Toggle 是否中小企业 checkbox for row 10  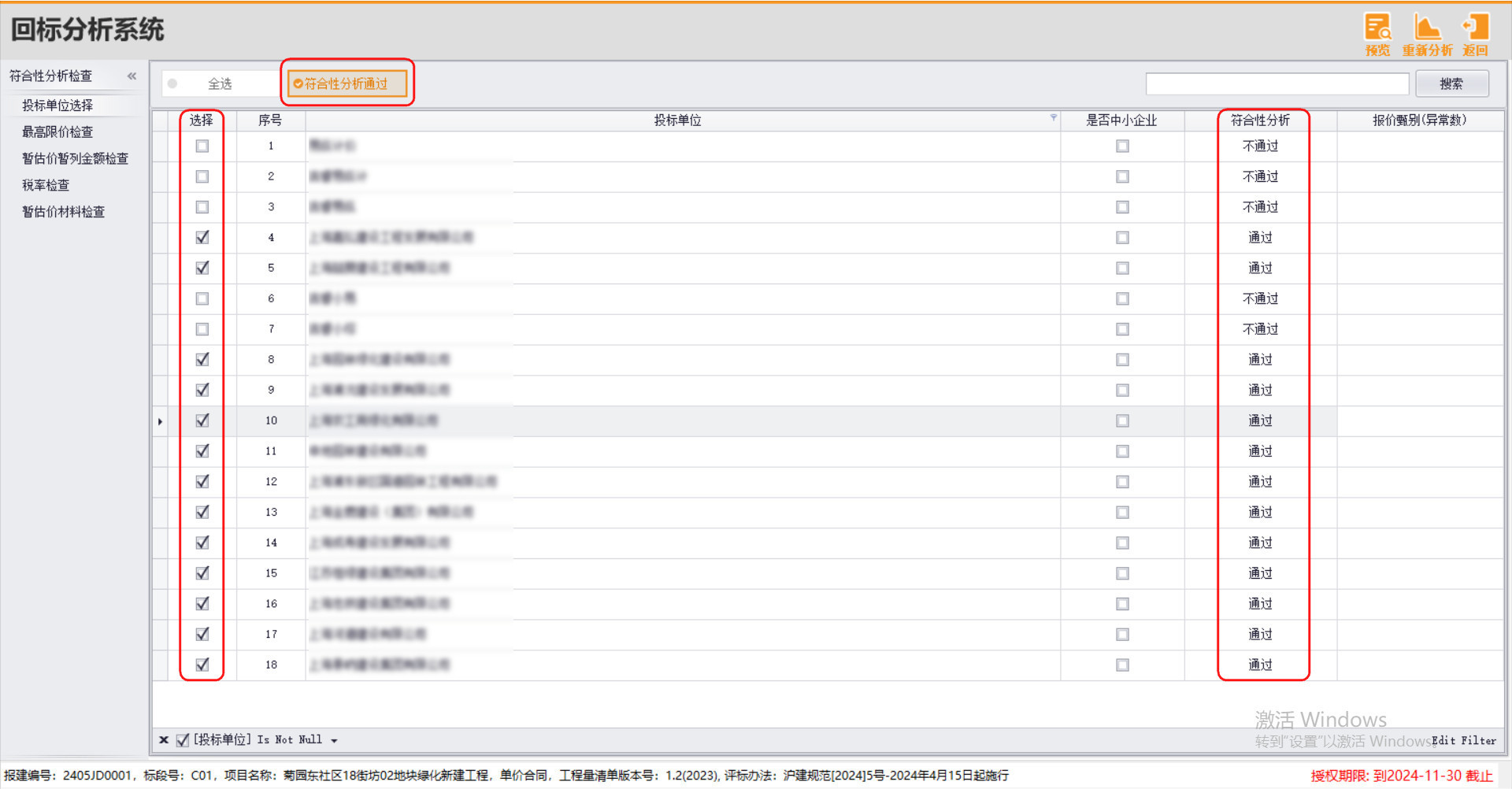point(1122,421)
